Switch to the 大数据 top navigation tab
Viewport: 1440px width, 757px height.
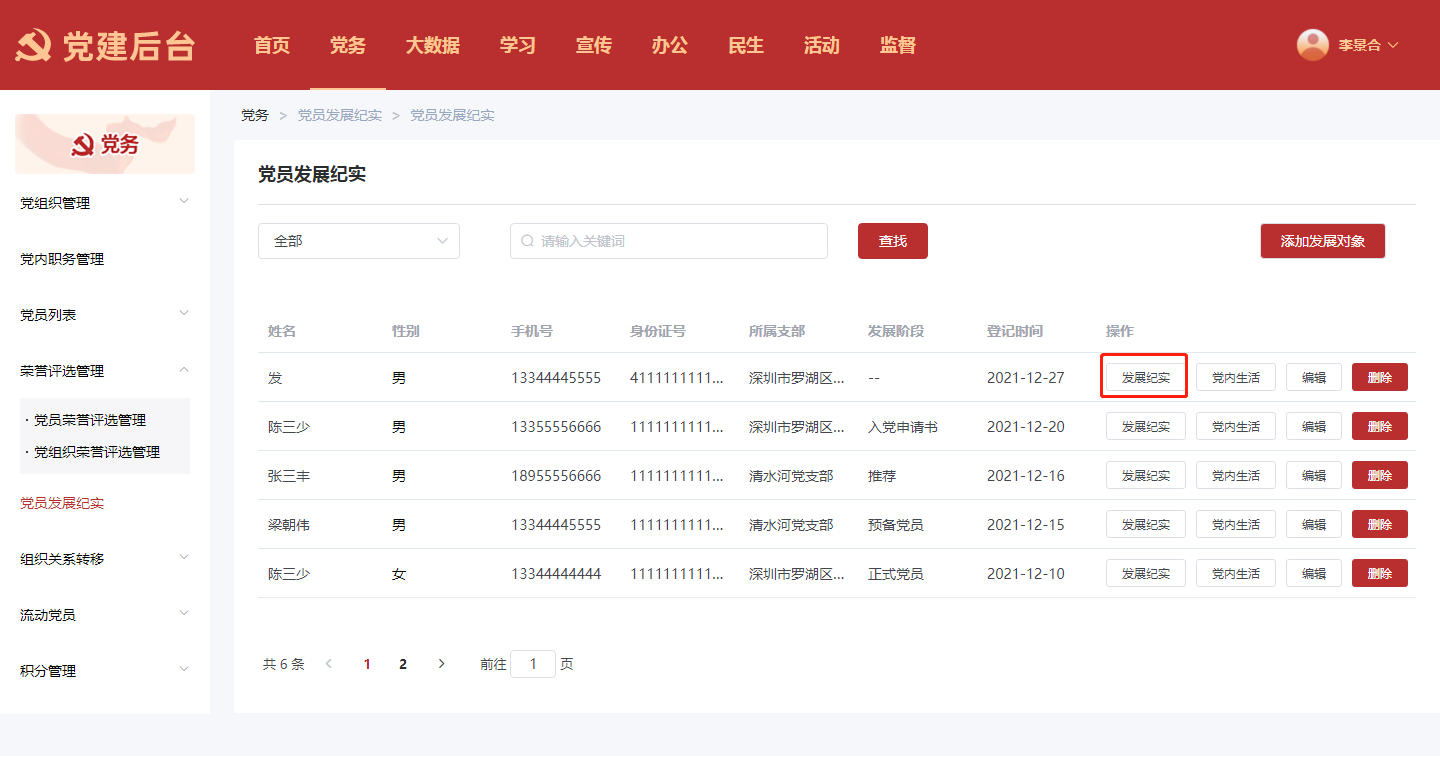pos(432,45)
